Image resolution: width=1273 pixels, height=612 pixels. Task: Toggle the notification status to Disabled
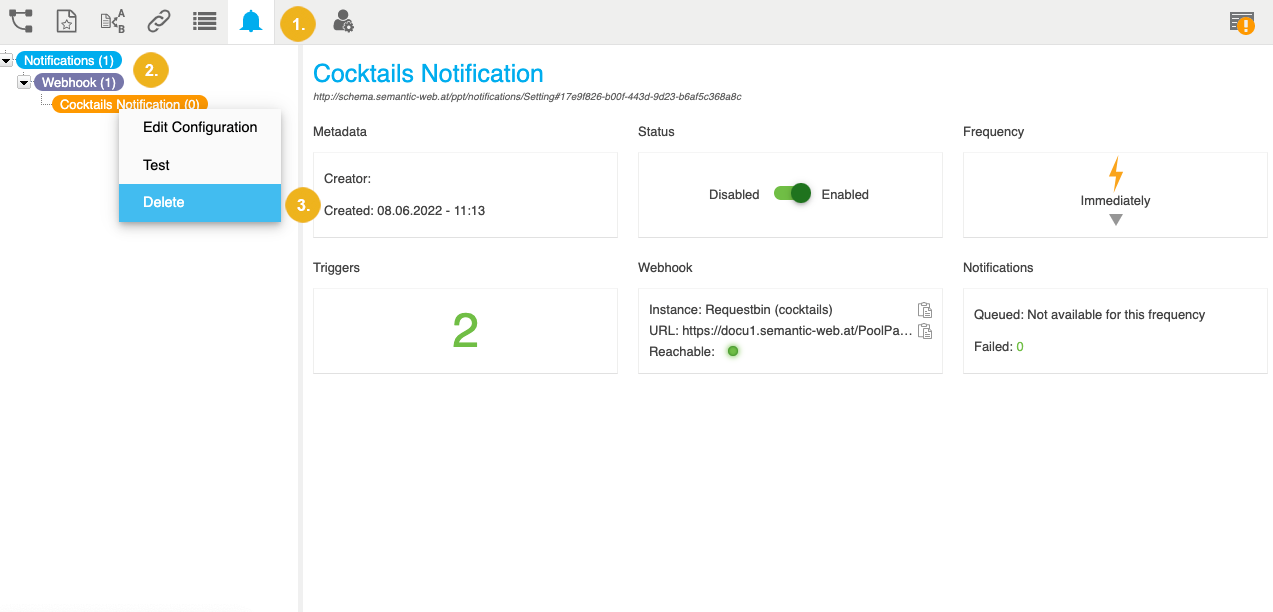coord(791,194)
